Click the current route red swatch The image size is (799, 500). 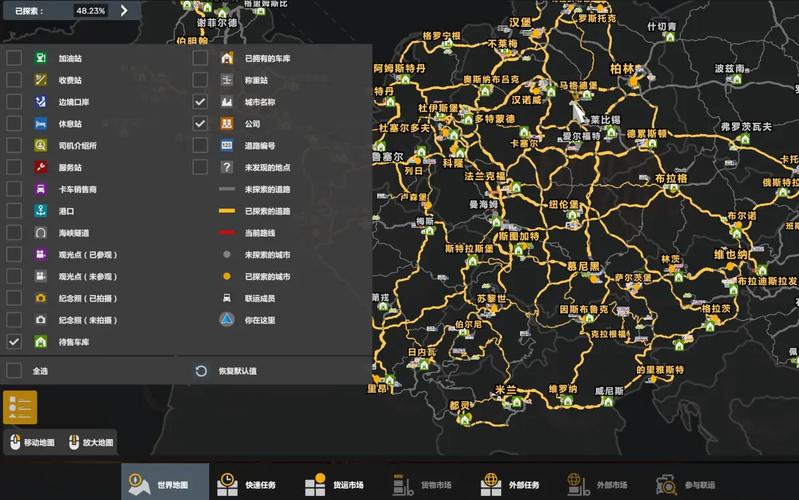[x=227, y=232]
